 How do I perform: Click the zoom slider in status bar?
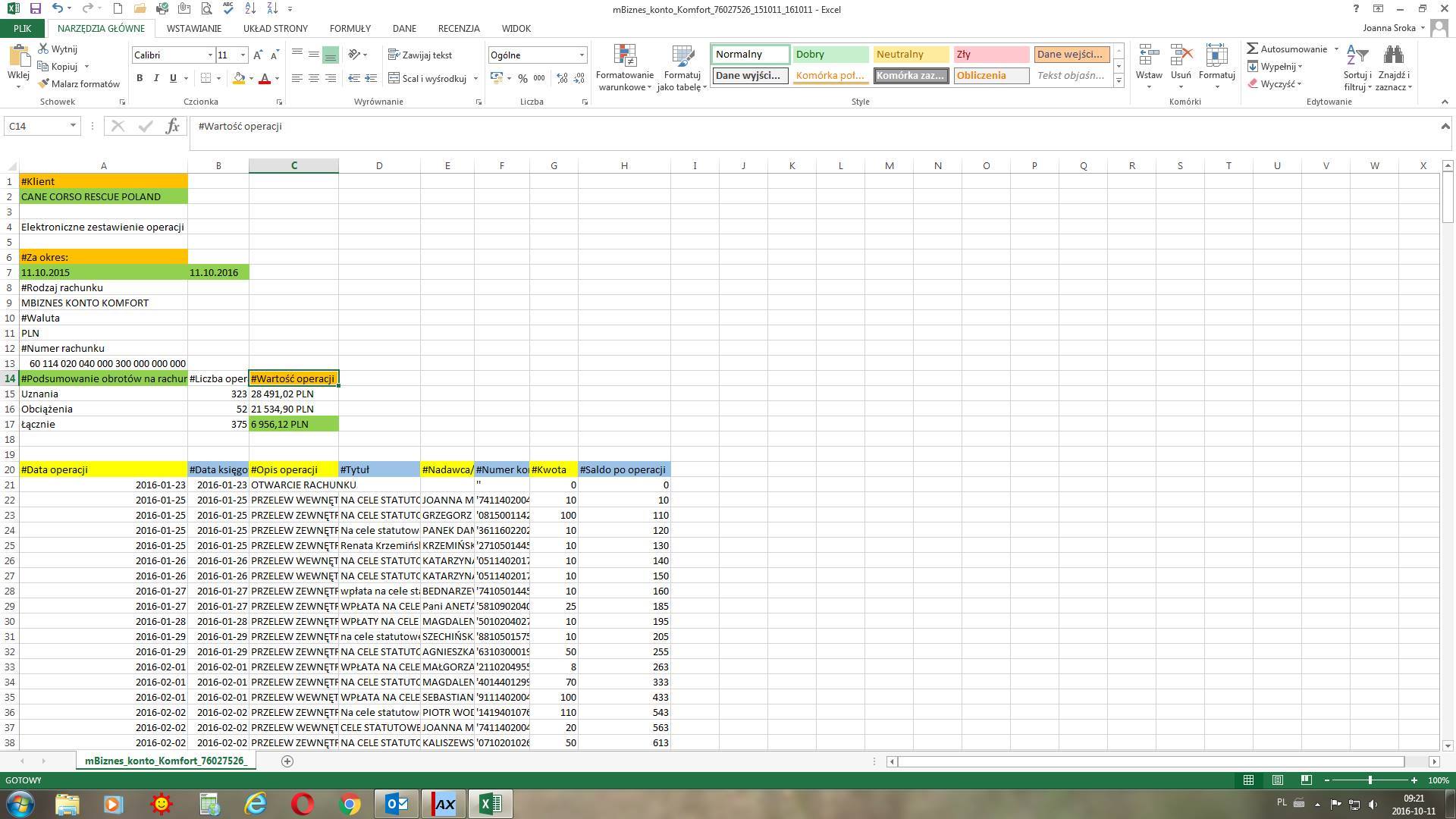point(1370,780)
